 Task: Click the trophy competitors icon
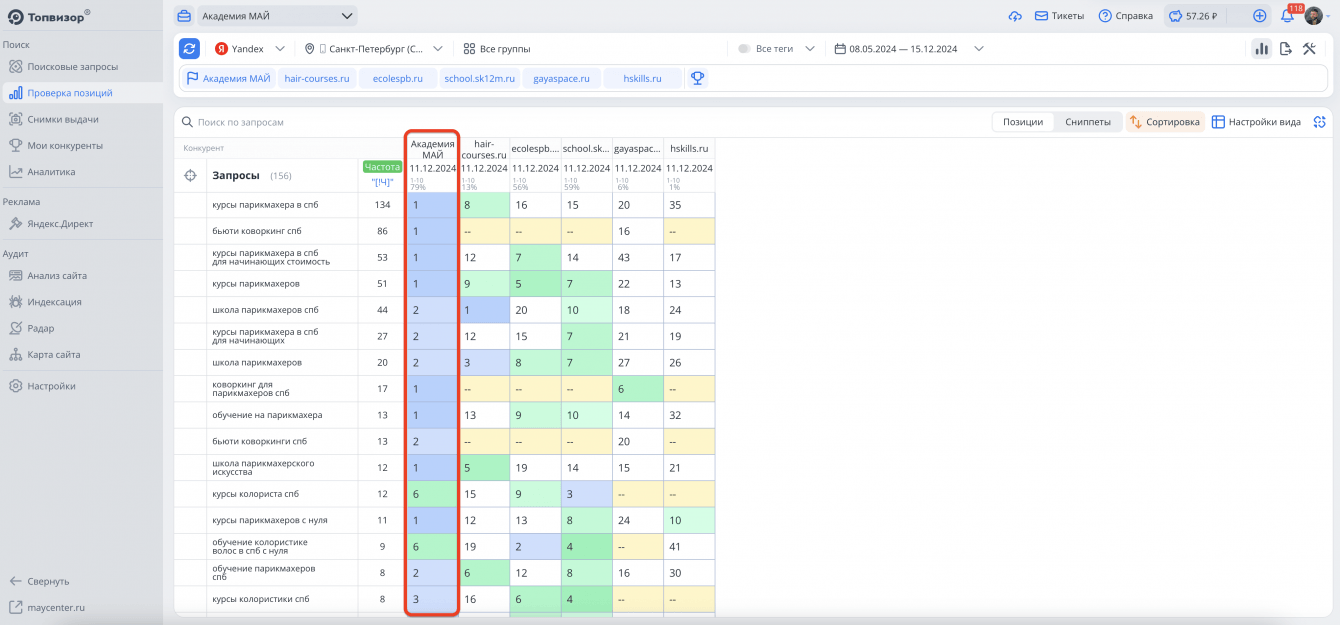[697, 78]
